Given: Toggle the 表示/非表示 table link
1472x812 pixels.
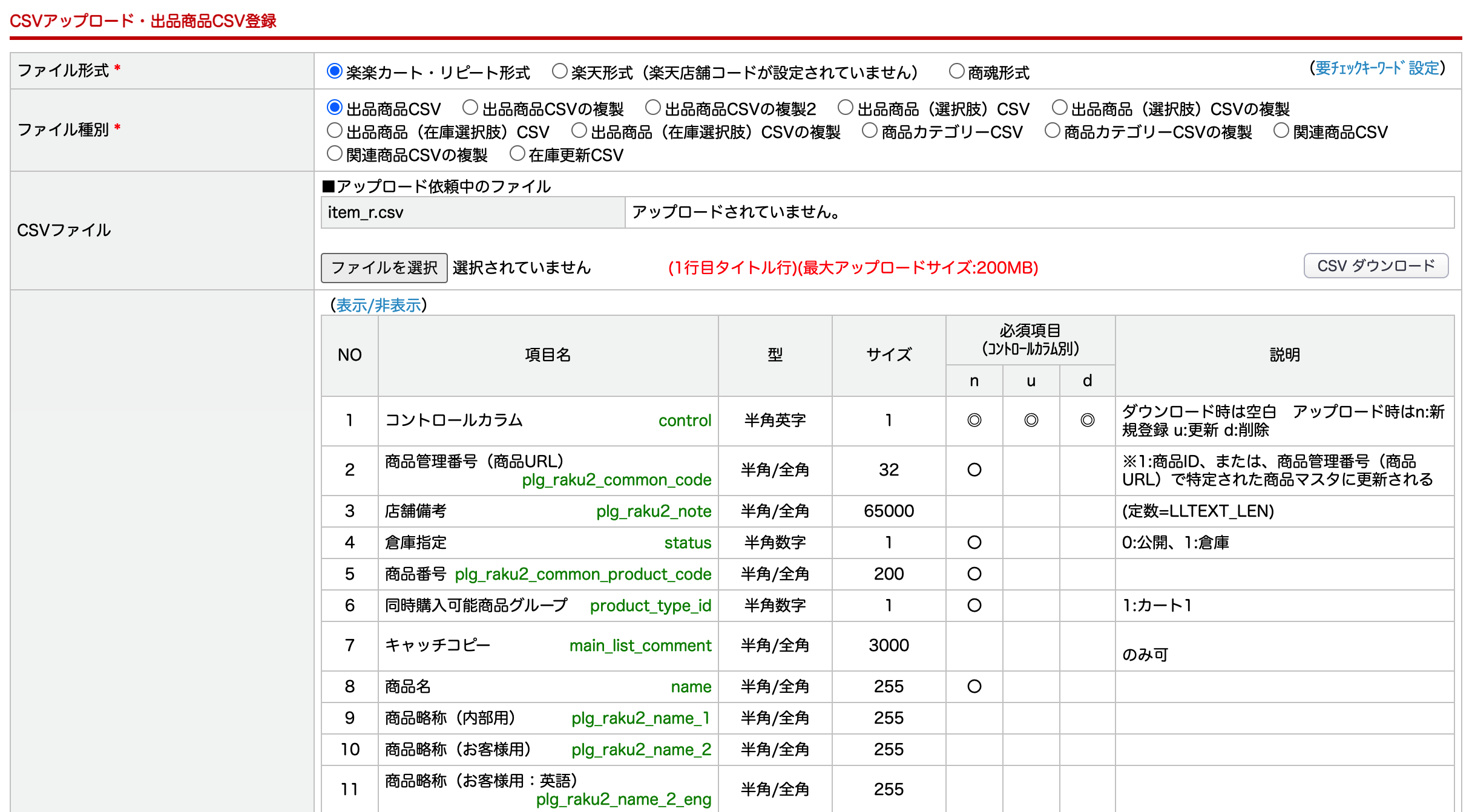Looking at the screenshot, I should click(x=378, y=305).
